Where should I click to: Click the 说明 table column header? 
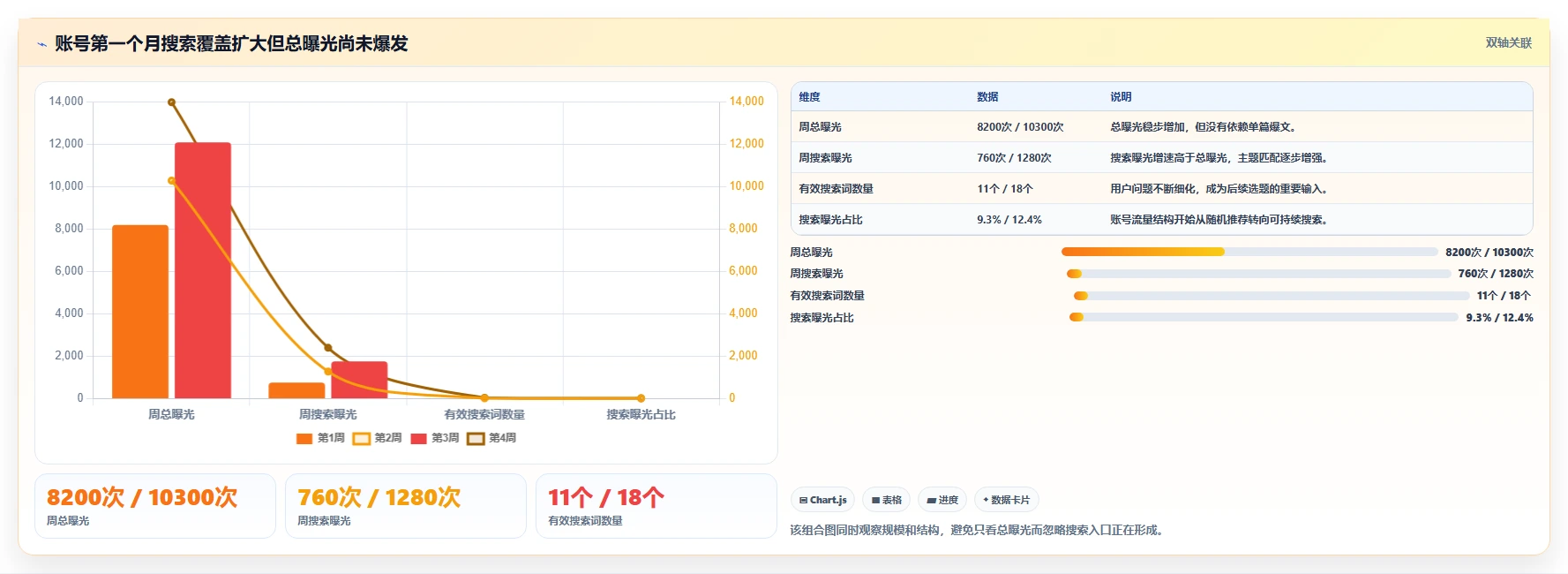tap(1121, 97)
